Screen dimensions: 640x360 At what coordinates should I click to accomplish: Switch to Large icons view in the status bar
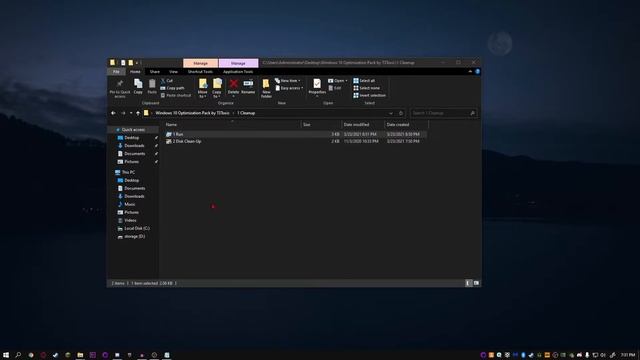click(x=476, y=283)
